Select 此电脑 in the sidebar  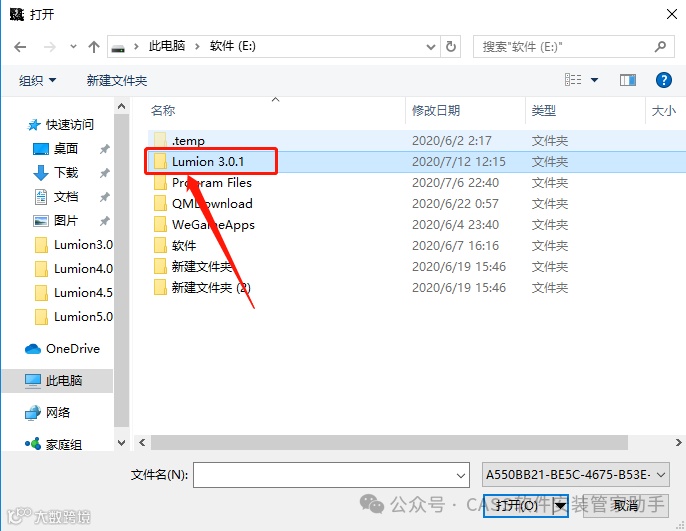pos(58,381)
